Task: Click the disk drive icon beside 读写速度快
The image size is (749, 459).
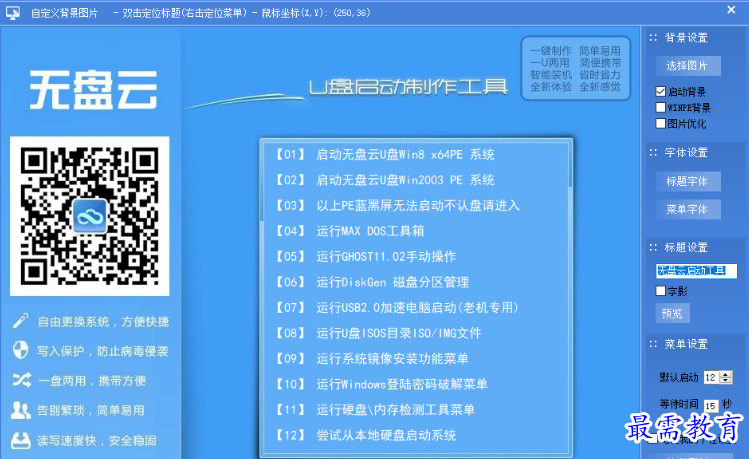Action: [21, 440]
